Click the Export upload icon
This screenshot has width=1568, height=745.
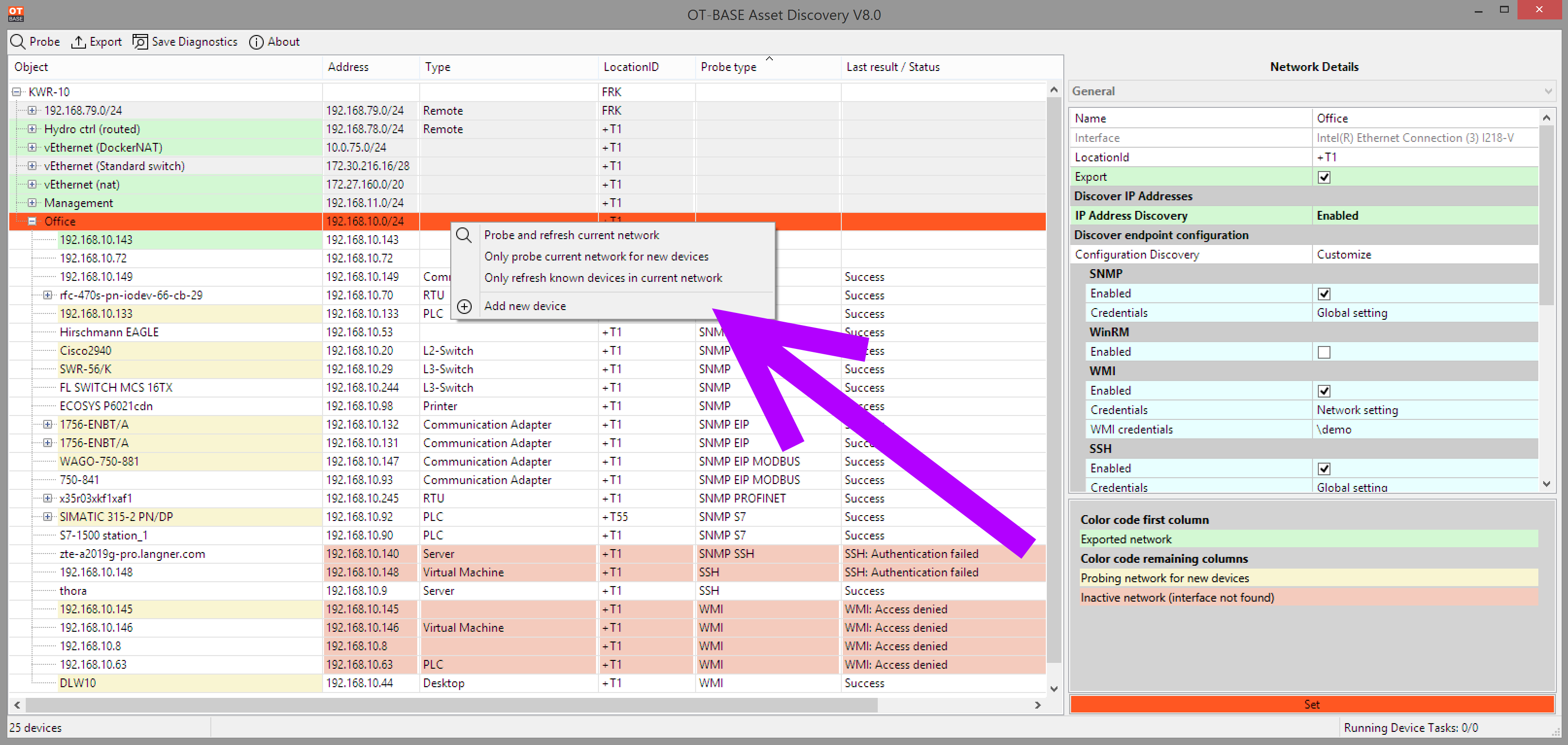[x=79, y=41]
